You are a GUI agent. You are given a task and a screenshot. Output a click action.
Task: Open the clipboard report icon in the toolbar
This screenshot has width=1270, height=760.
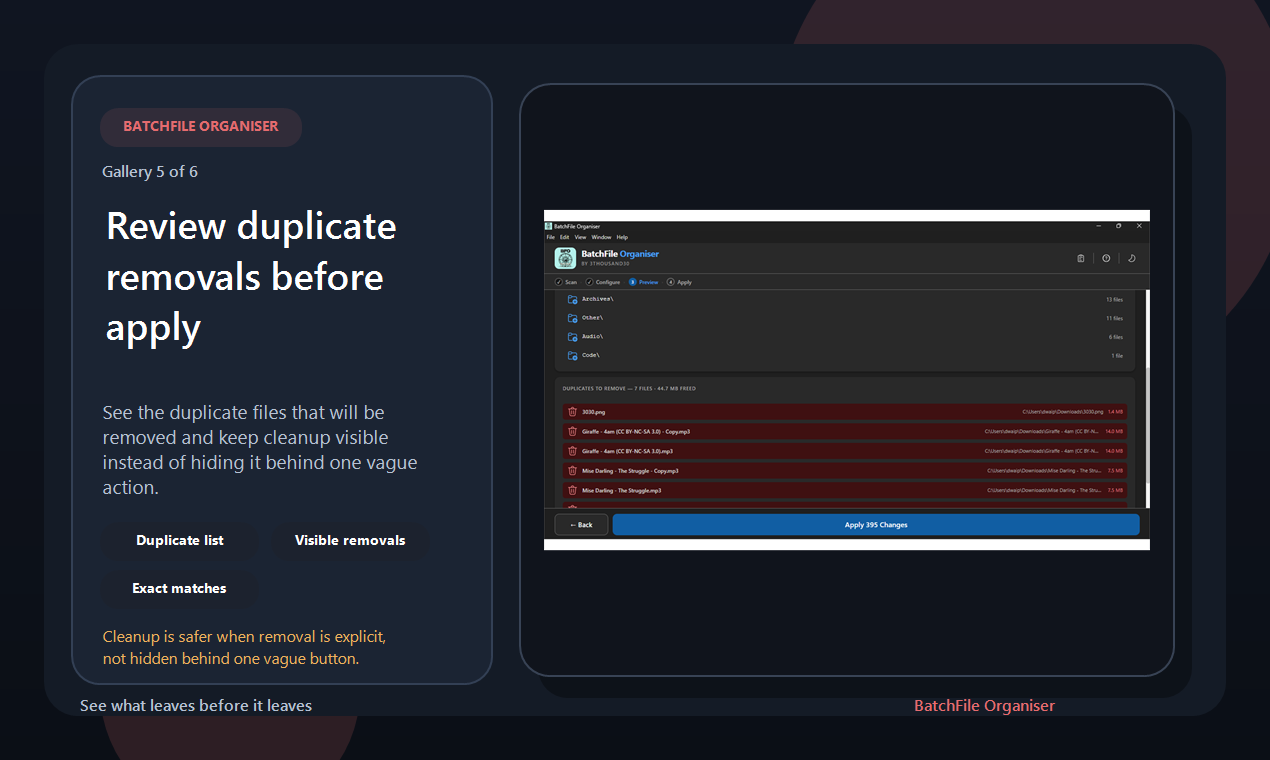click(1080, 258)
